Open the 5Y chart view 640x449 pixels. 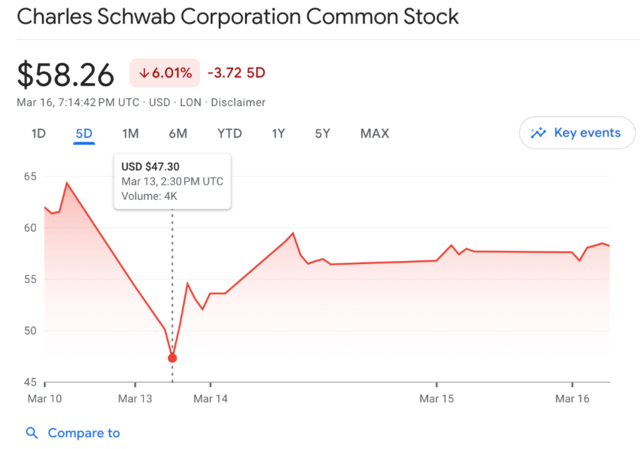(x=322, y=134)
